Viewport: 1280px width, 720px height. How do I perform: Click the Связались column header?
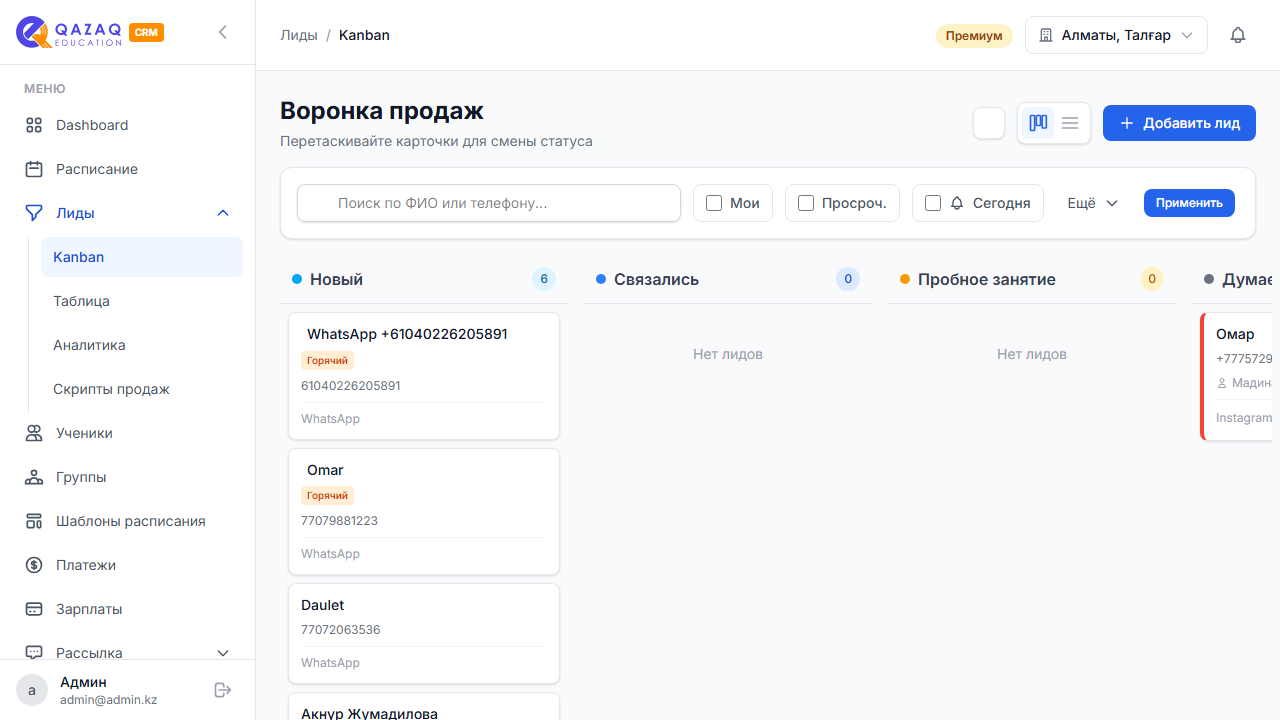click(728, 279)
